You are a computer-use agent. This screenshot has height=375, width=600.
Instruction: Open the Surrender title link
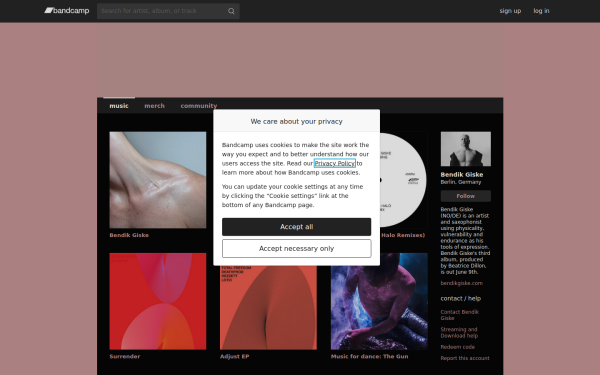click(x=125, y=357)
